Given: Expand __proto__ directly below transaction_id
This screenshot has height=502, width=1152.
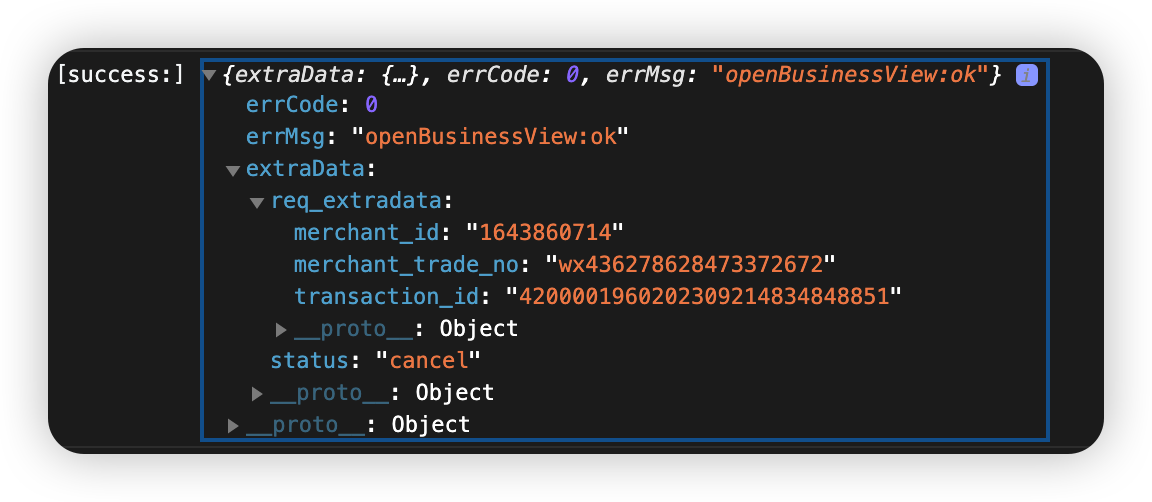Looking at the screenshot, I should [282, 329].
